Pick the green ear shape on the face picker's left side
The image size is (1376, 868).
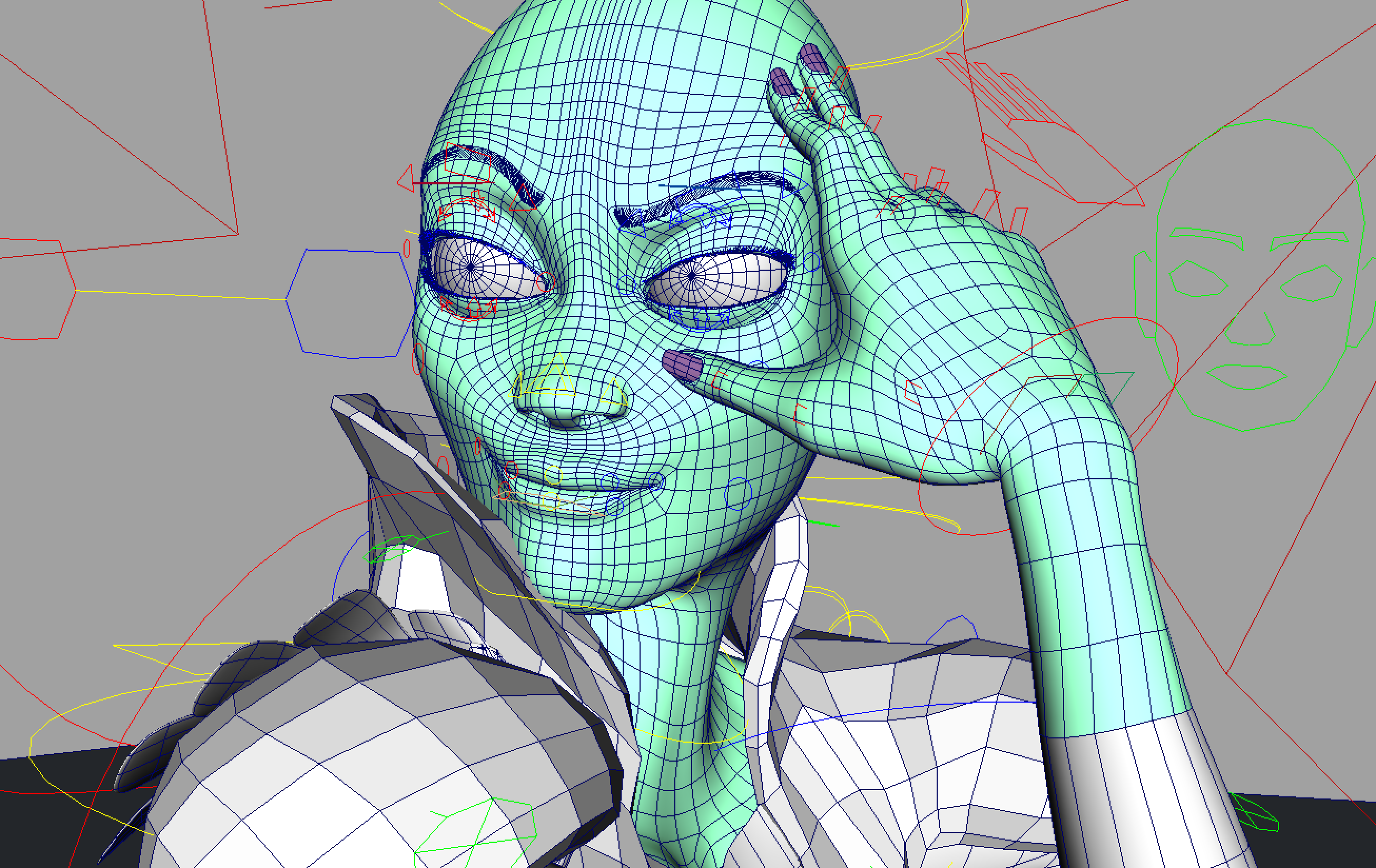point(1144,295)
